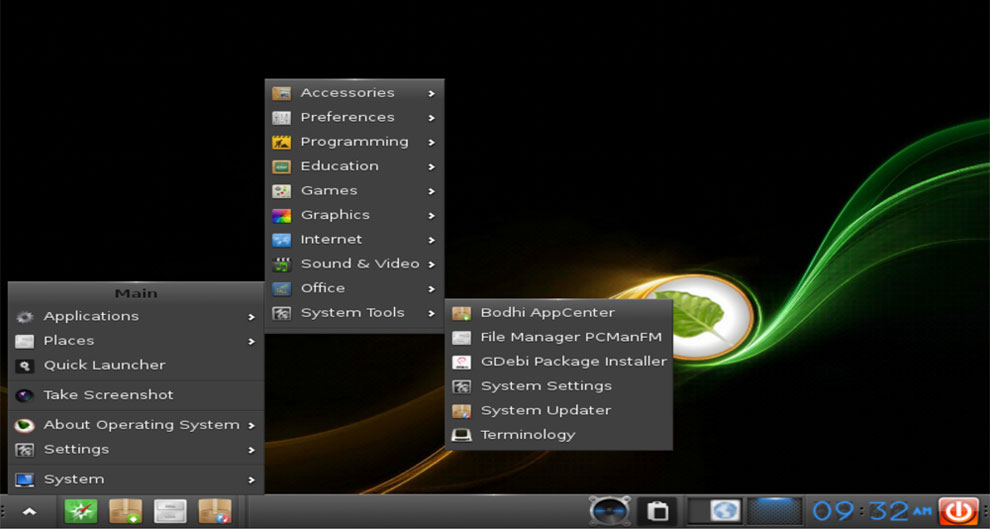Screen dimensions: 990x529
Task: Click the Preferences sliders icon
Action: [282, 118]
